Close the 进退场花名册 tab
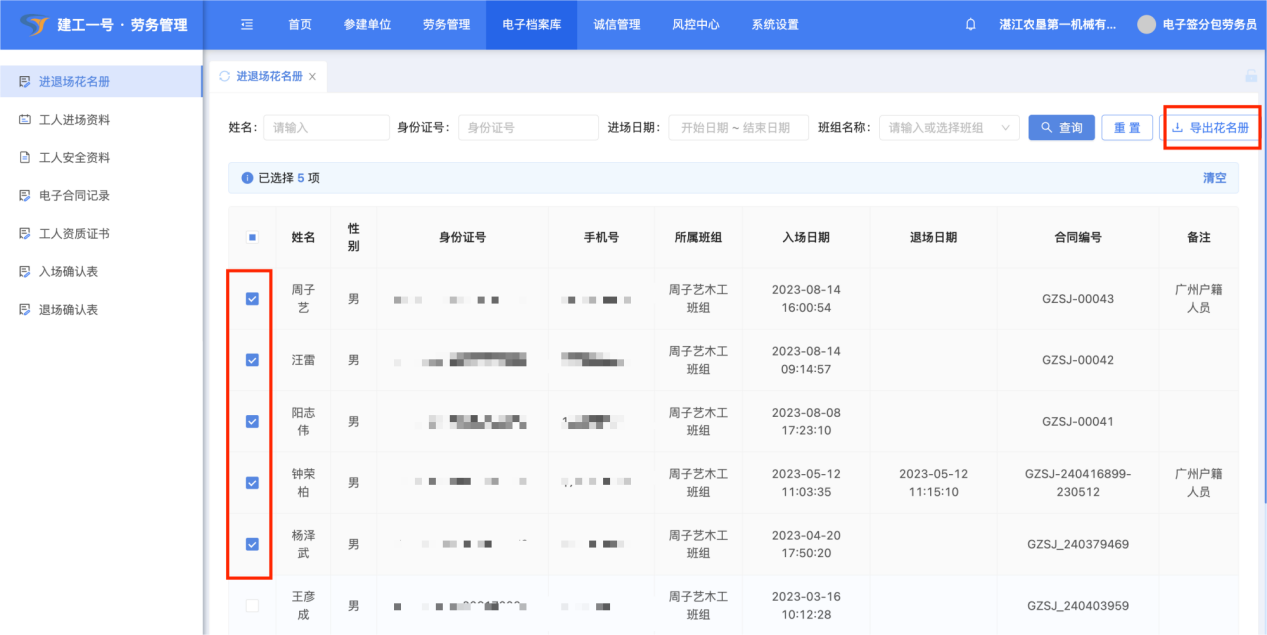This screenshot has height=635, width=1267. (312, 77)
